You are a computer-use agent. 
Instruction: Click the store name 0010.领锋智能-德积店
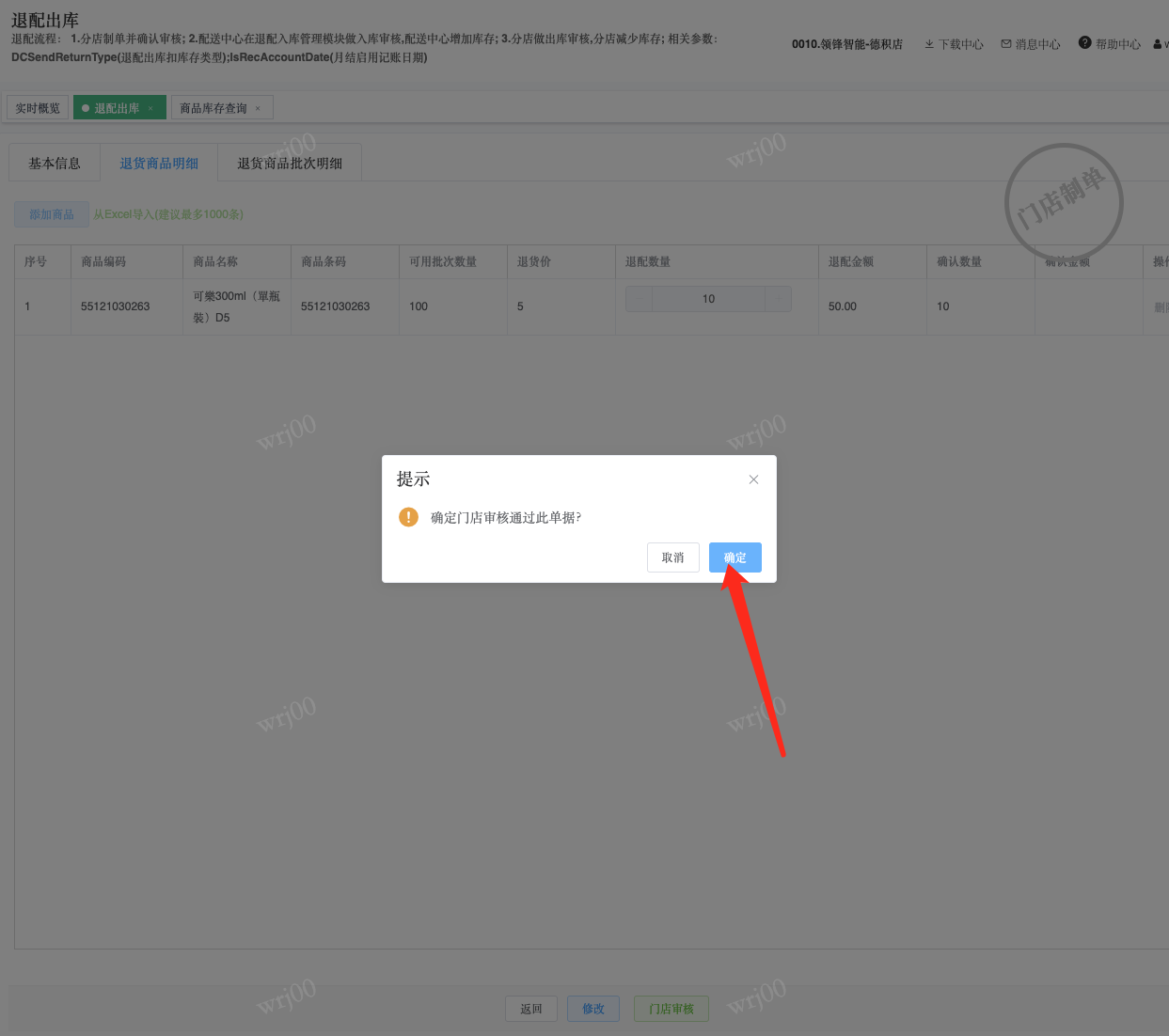click(847, 44)
